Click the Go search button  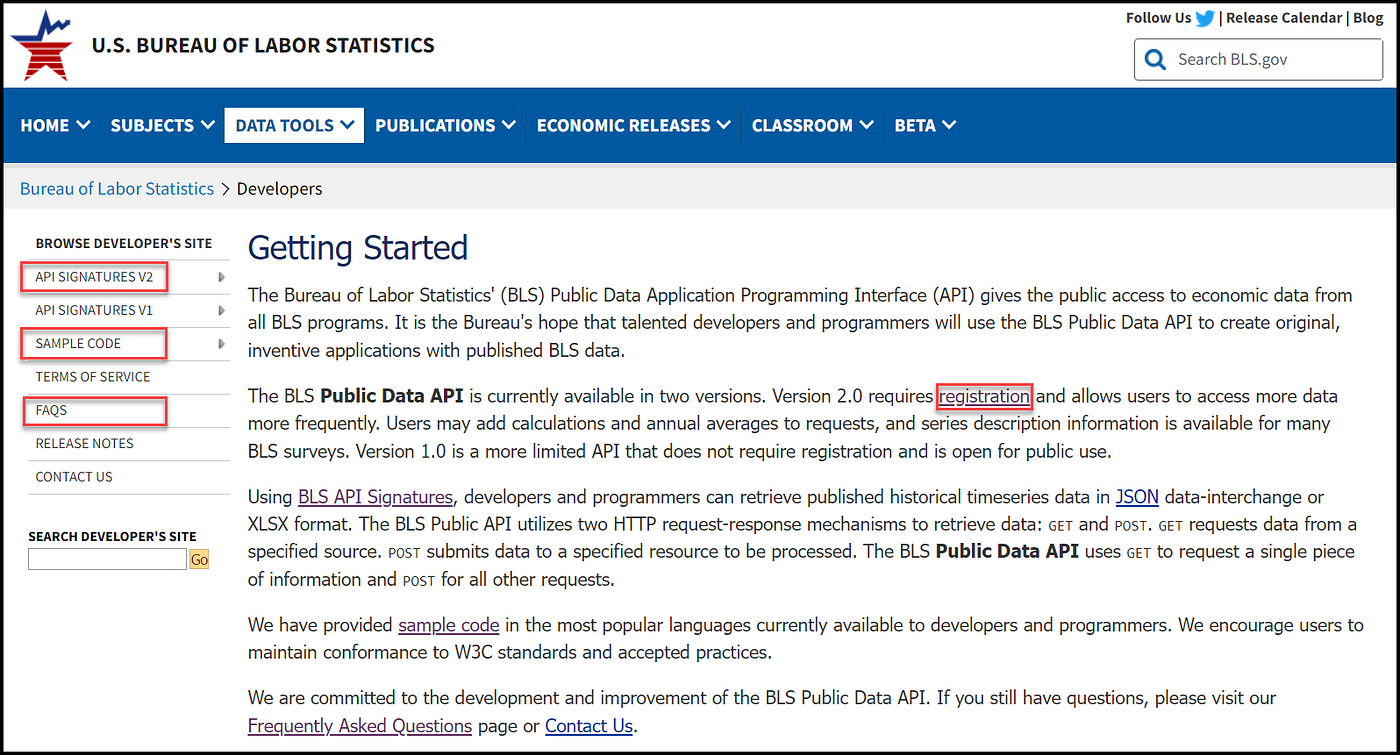pos(199,559)
